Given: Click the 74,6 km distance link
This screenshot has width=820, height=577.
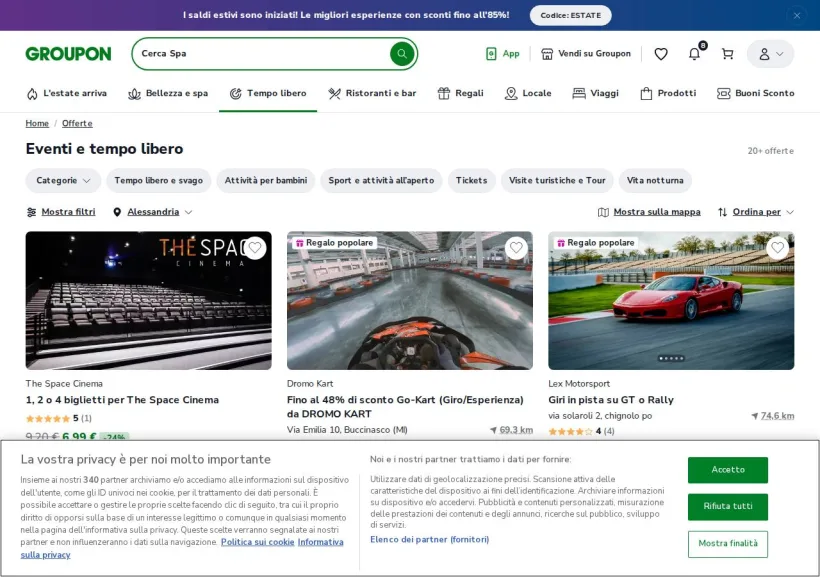Looking at the screenshot, I should pos(773,416).
